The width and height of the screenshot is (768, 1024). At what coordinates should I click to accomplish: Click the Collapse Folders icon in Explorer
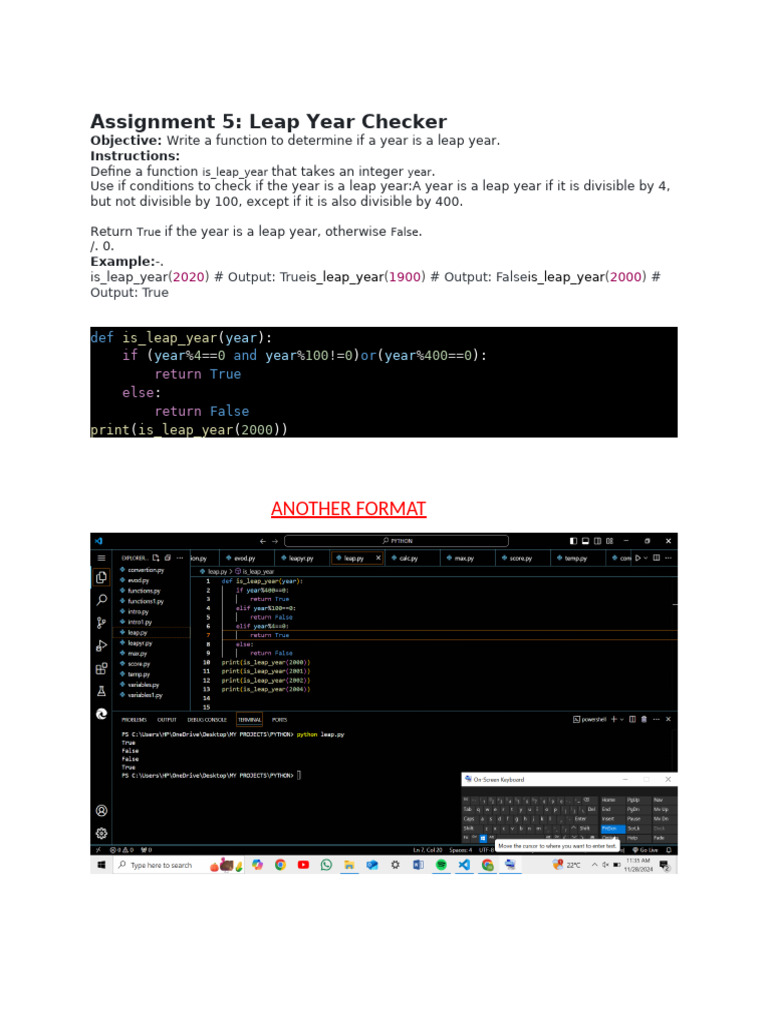(168, 558)
